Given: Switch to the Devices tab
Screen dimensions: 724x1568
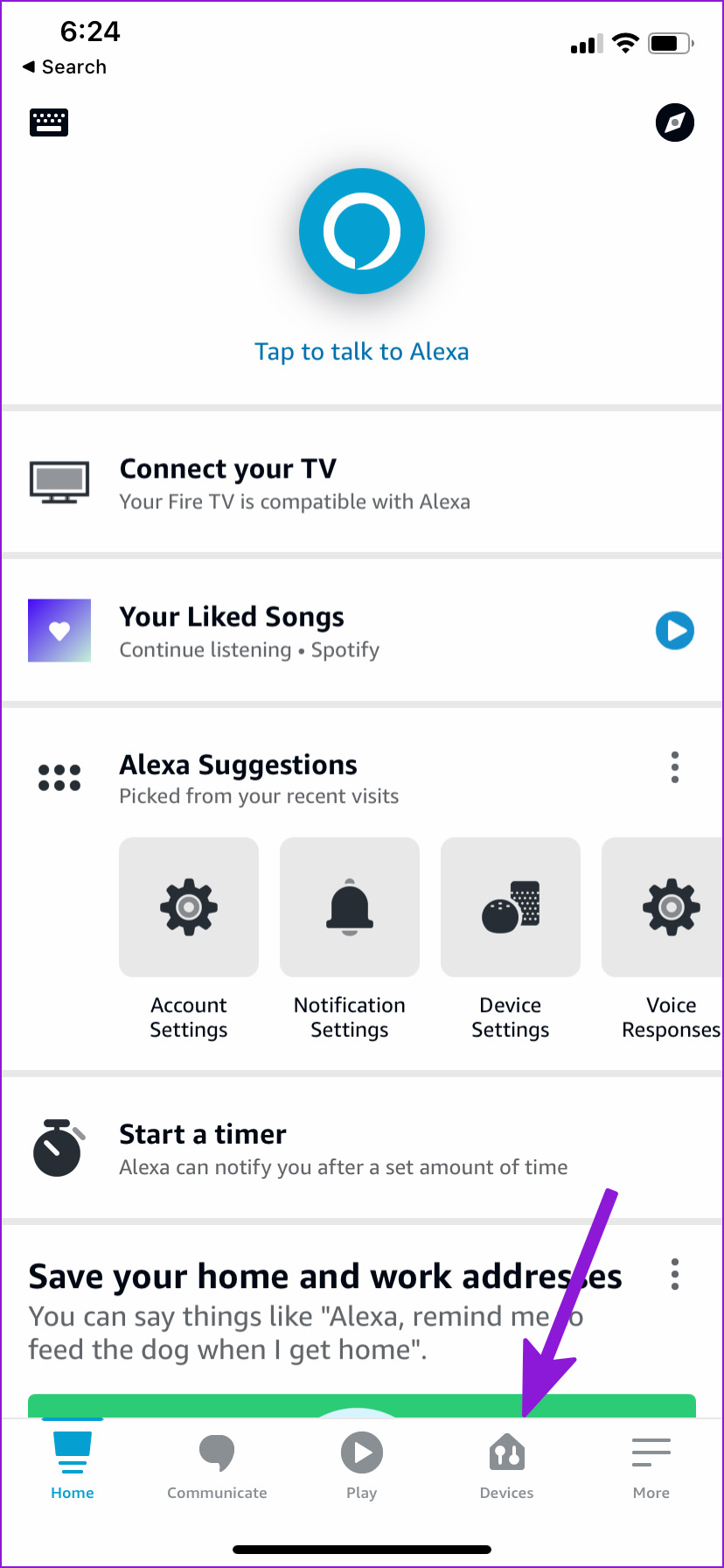Looking at the screenshot, I should pos(506,1466).
